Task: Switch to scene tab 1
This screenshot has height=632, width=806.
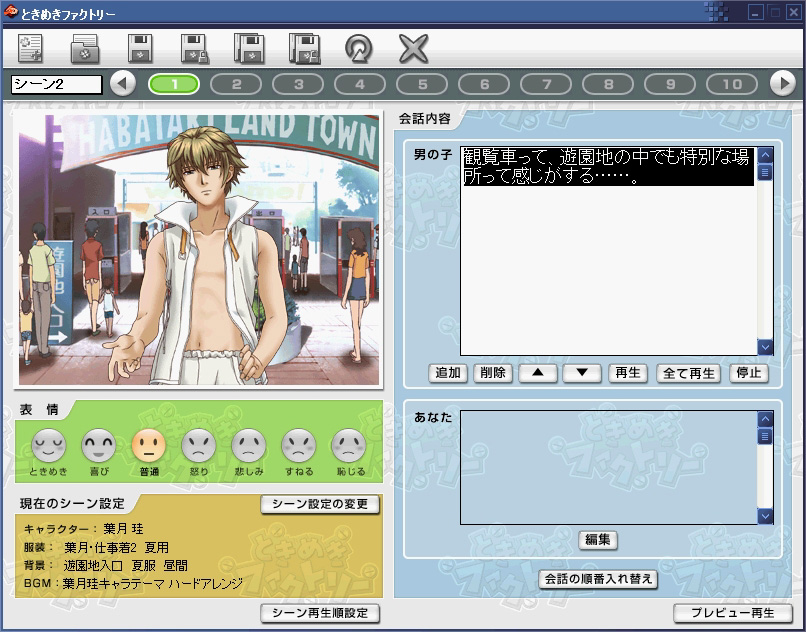Action: [x=174, y=84]
